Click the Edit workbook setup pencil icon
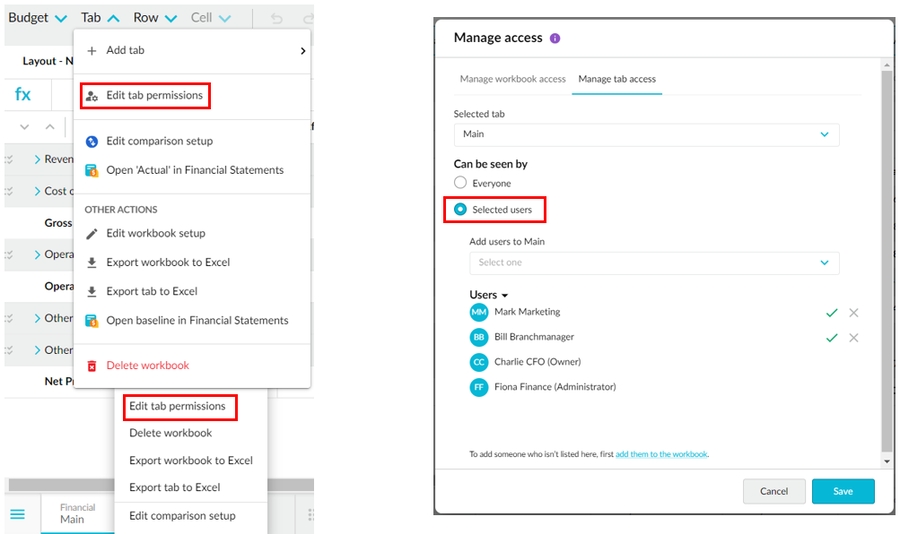The height and width of the screenshot is (534, 900). 92,234
